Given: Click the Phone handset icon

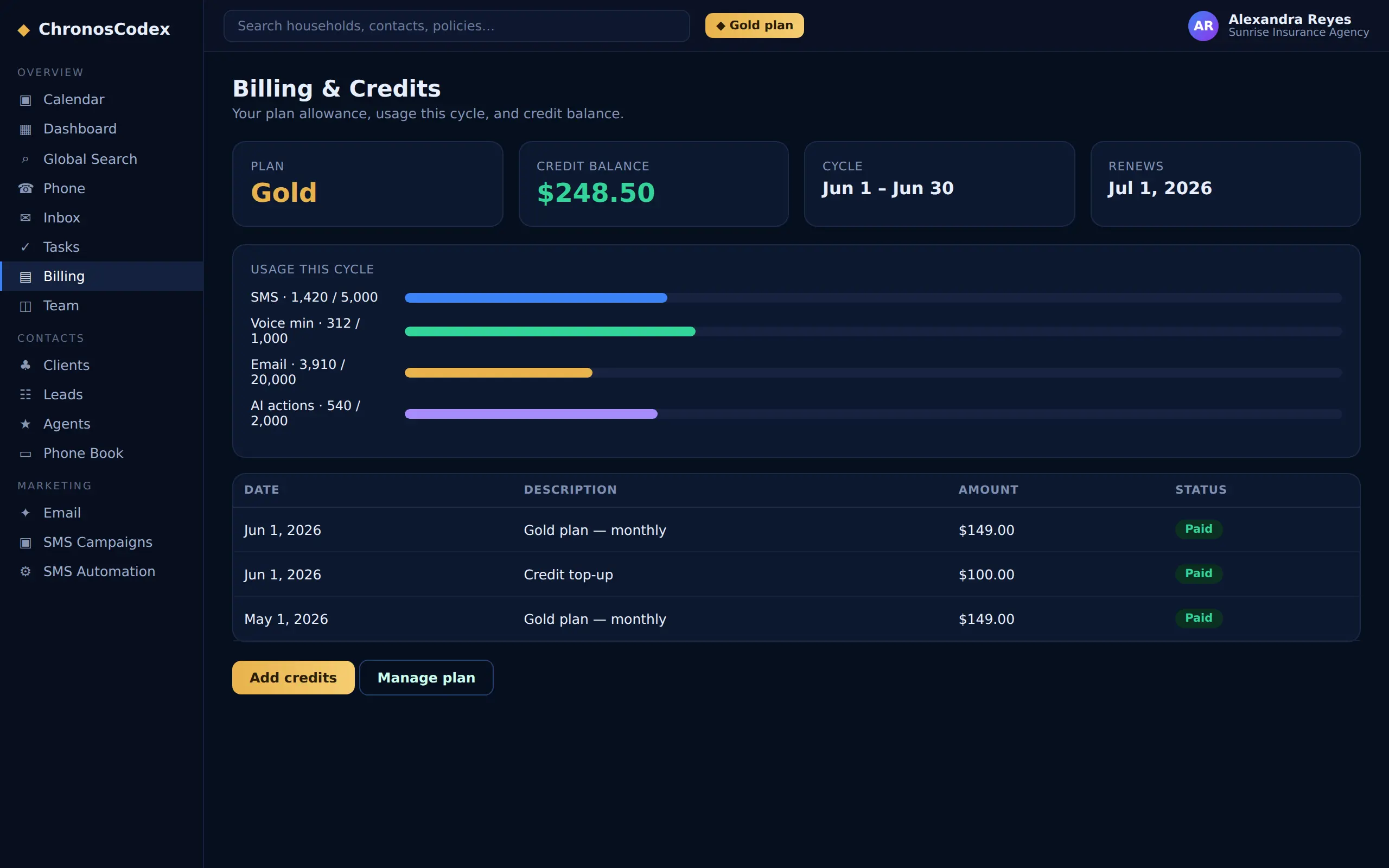Looking at the screenshot, I should [x=26, y=188].
